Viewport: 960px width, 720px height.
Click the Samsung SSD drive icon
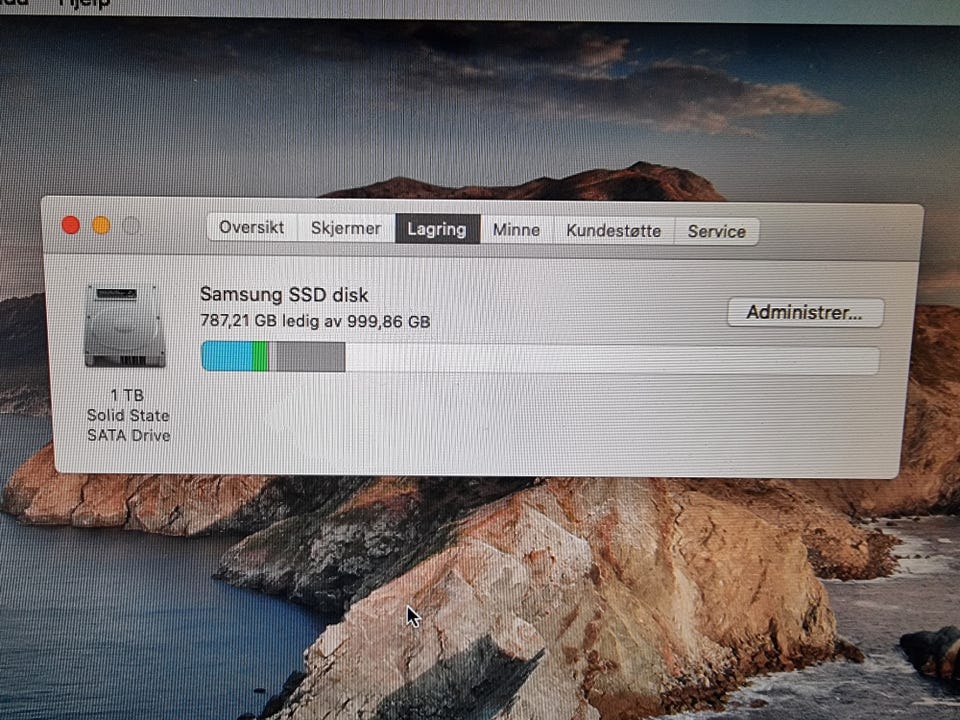(x=125, y=326)
